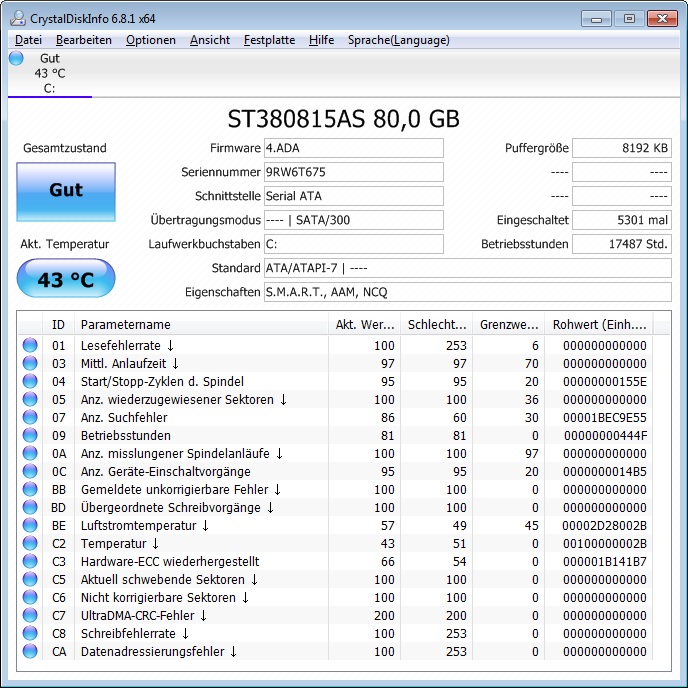The width and height of the screenshot is (688, 688).
Task: Click status icon of Mittl. Anlaufzeit row
Action: (x=30, y=363)
